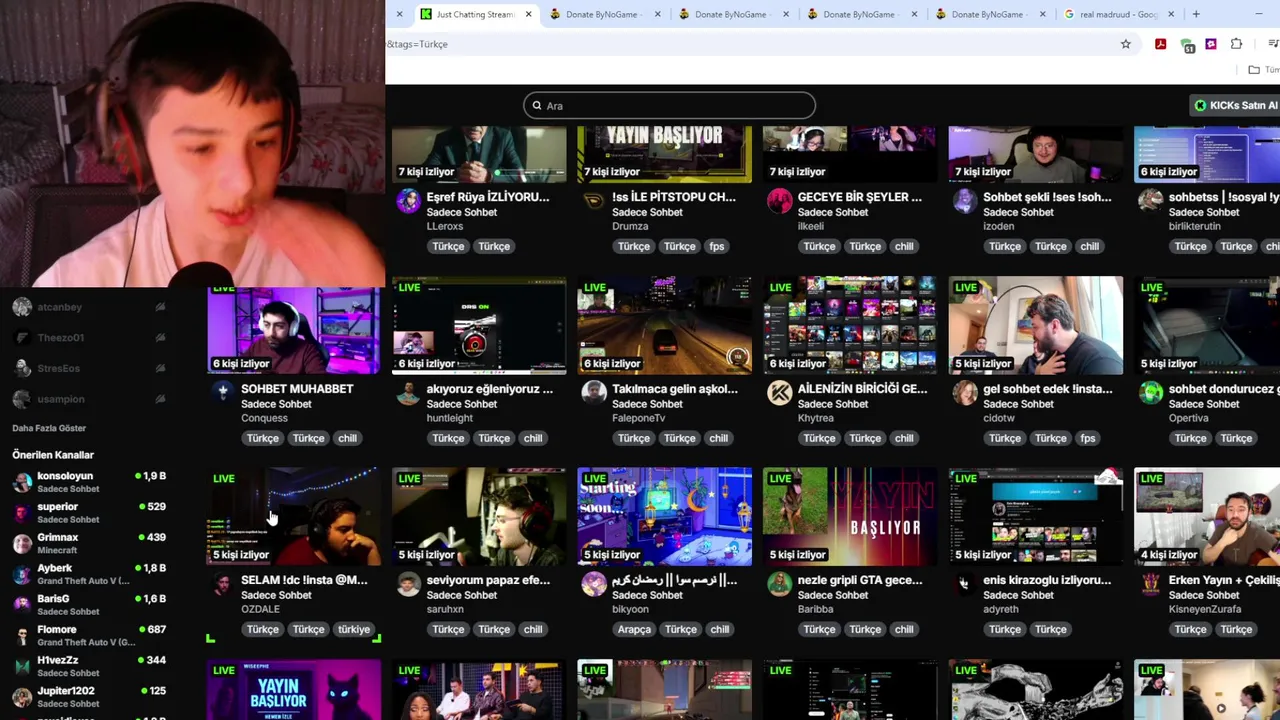Close the Just Chatting Stream tab

click(x=528, y=14)
